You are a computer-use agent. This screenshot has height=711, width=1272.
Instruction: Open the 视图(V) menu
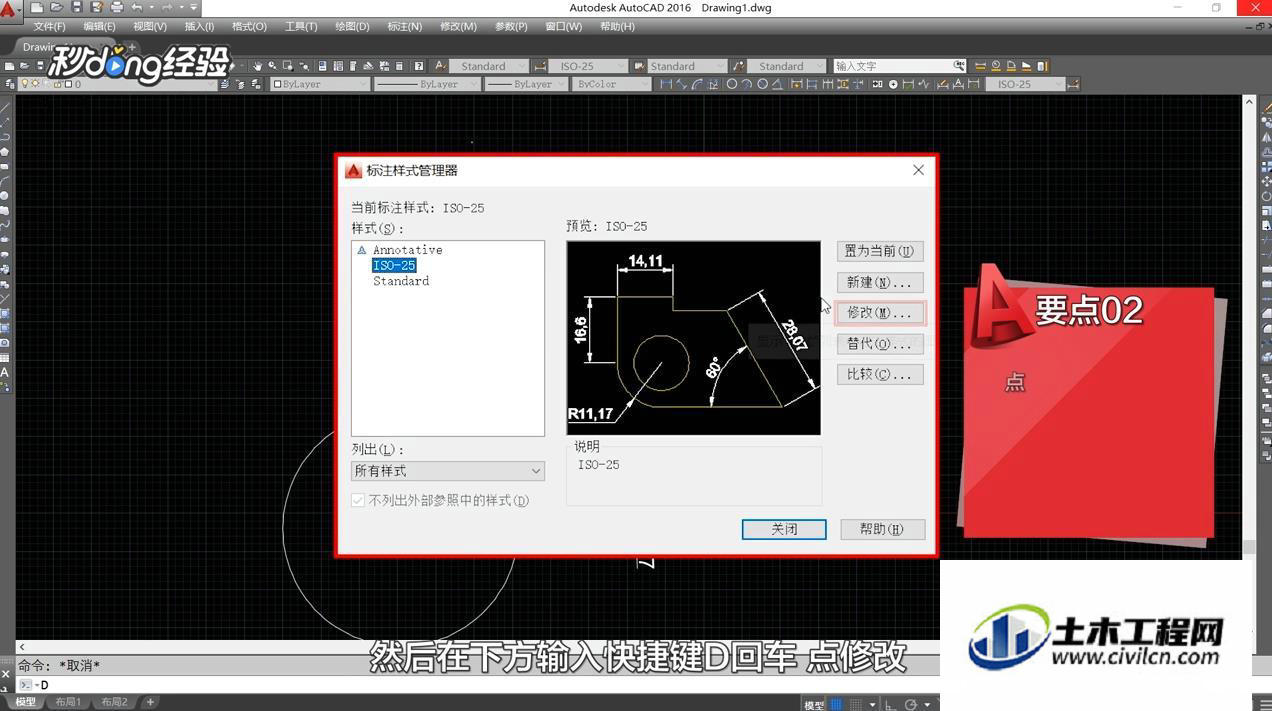coord(150,26)
